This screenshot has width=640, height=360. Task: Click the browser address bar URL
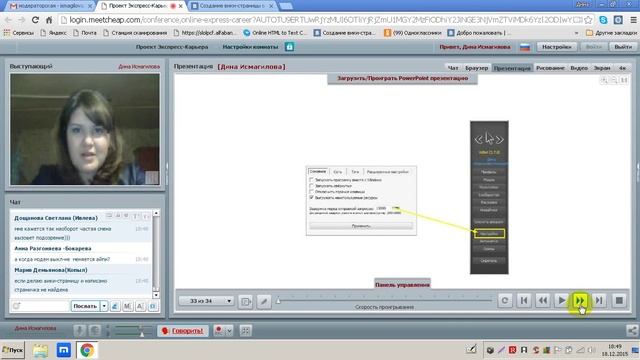click(x=324, y=20)
